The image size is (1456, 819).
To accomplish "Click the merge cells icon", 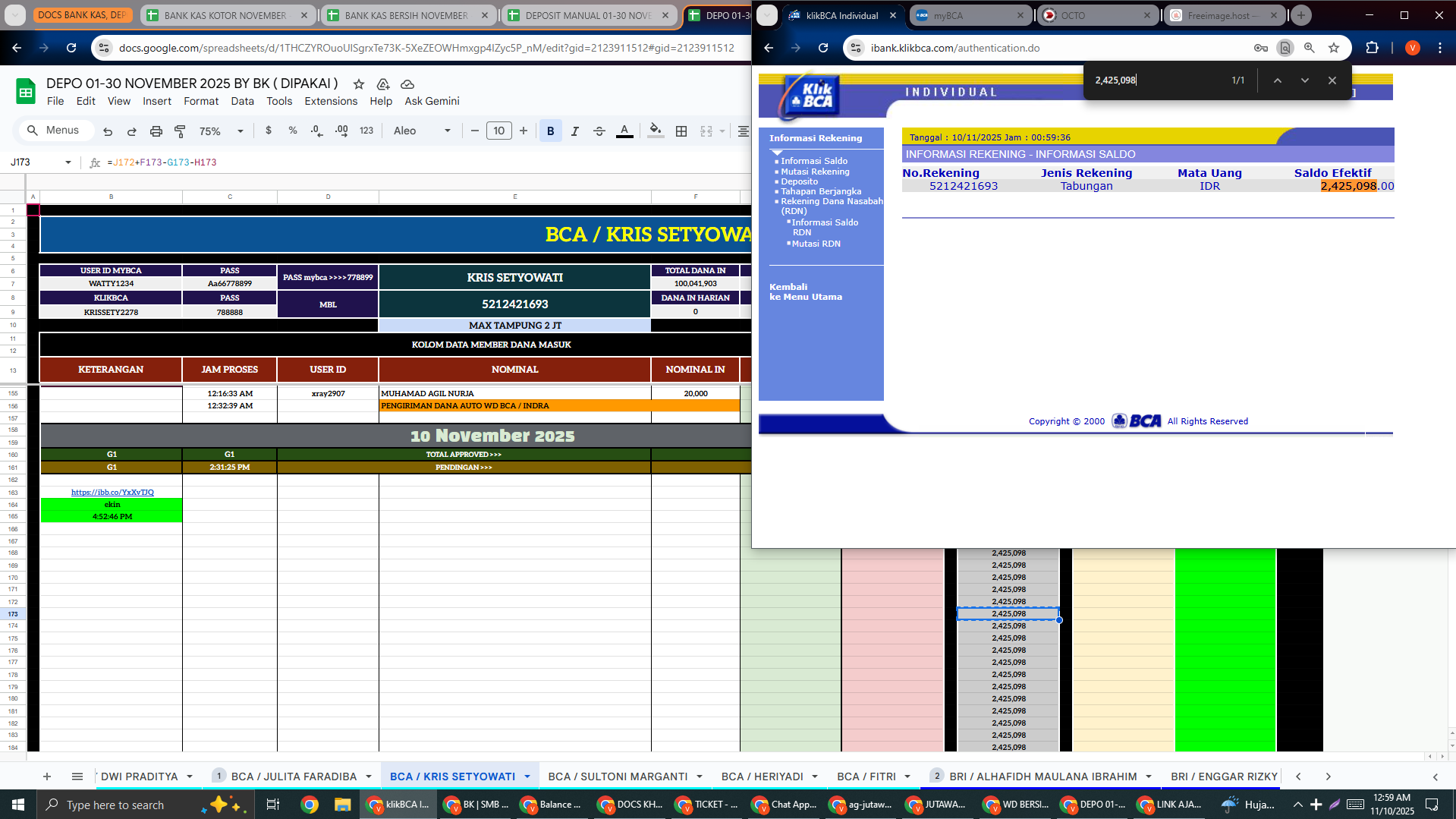I will pyautogui.click(x=706, y=131).
